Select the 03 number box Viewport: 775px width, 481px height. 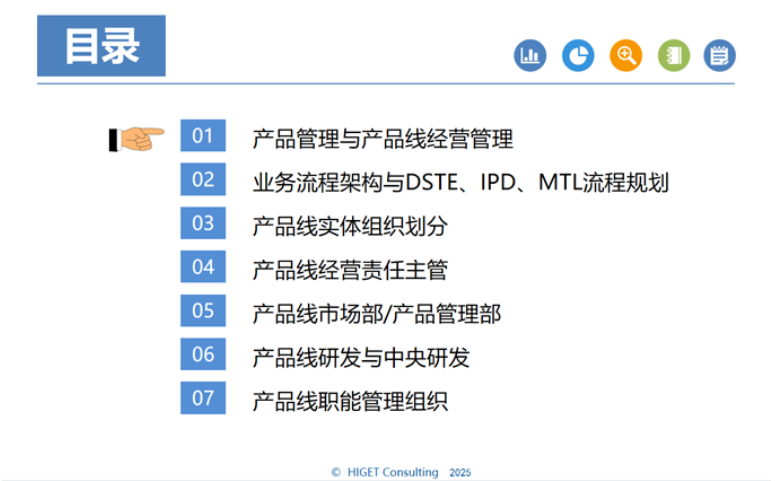[x=203, y=223]
